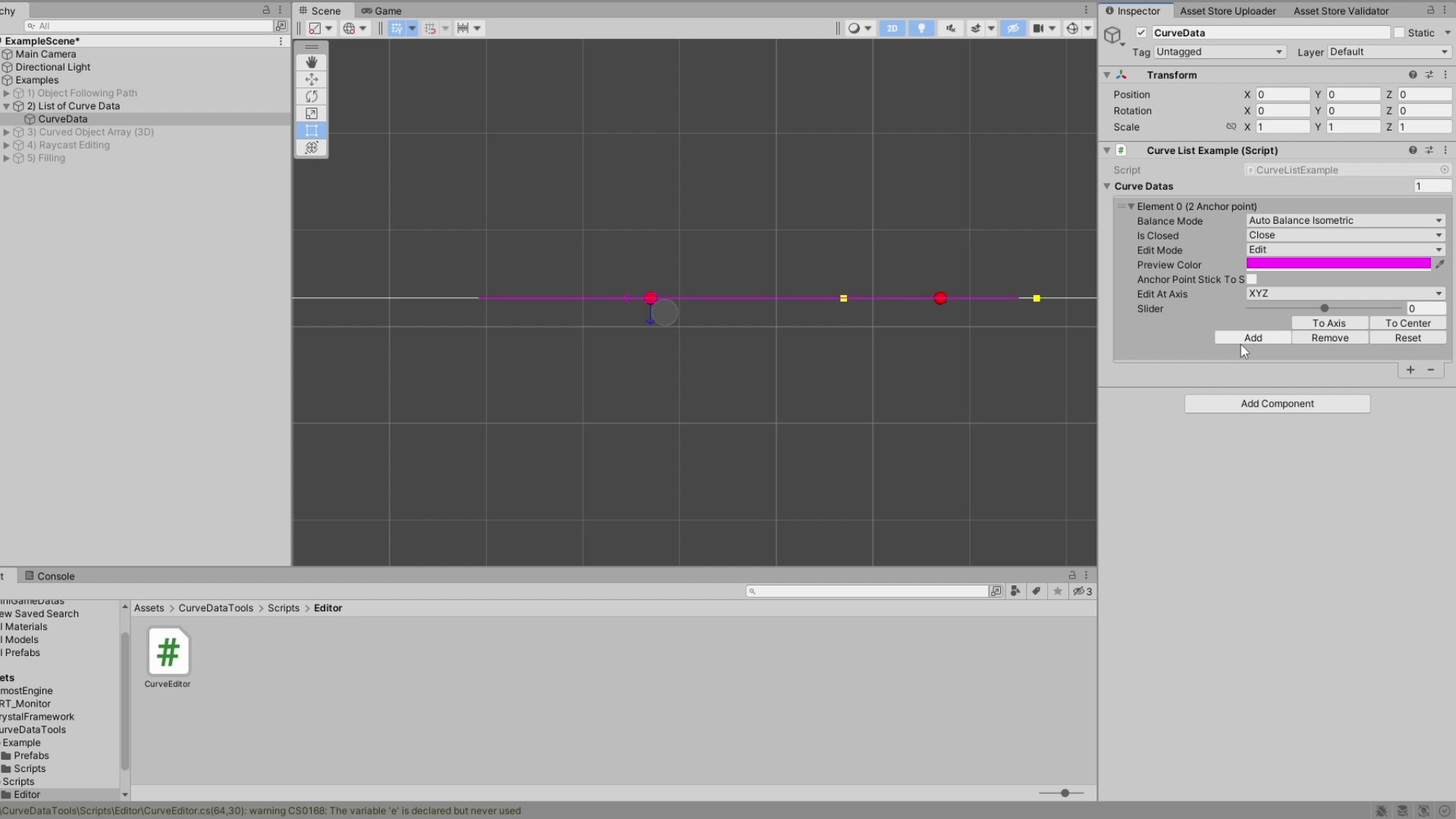Open Curve List Example component context menu
1456x819 pixels.
[x=1445, y=150]
